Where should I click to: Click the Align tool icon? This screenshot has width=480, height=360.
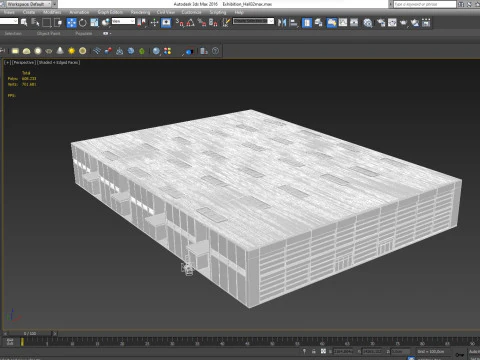294,23
